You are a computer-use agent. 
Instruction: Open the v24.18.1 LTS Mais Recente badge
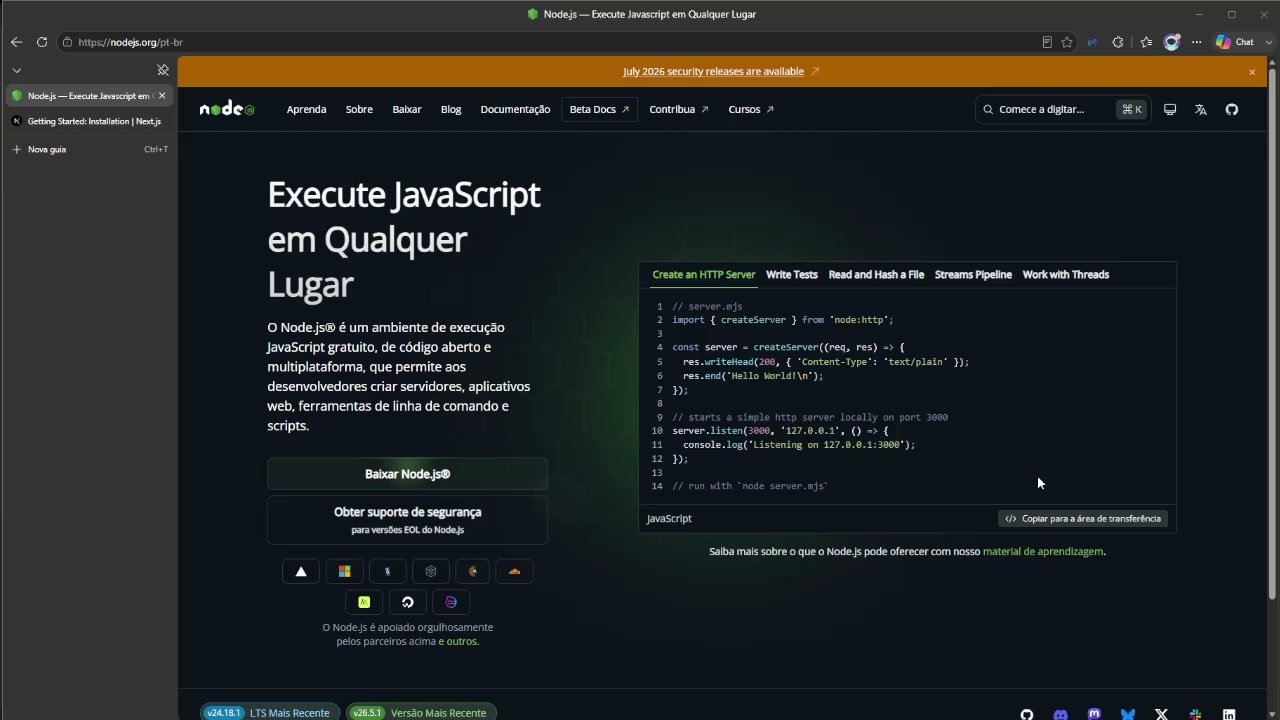[x=269, y=713]
